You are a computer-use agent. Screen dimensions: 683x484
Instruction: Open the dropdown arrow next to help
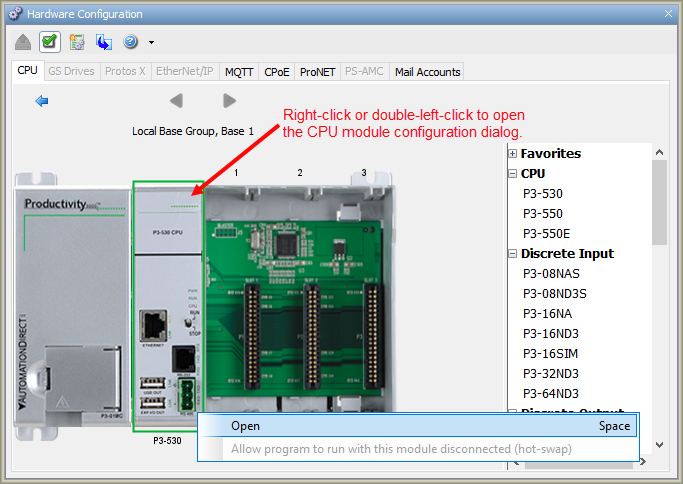151,43
